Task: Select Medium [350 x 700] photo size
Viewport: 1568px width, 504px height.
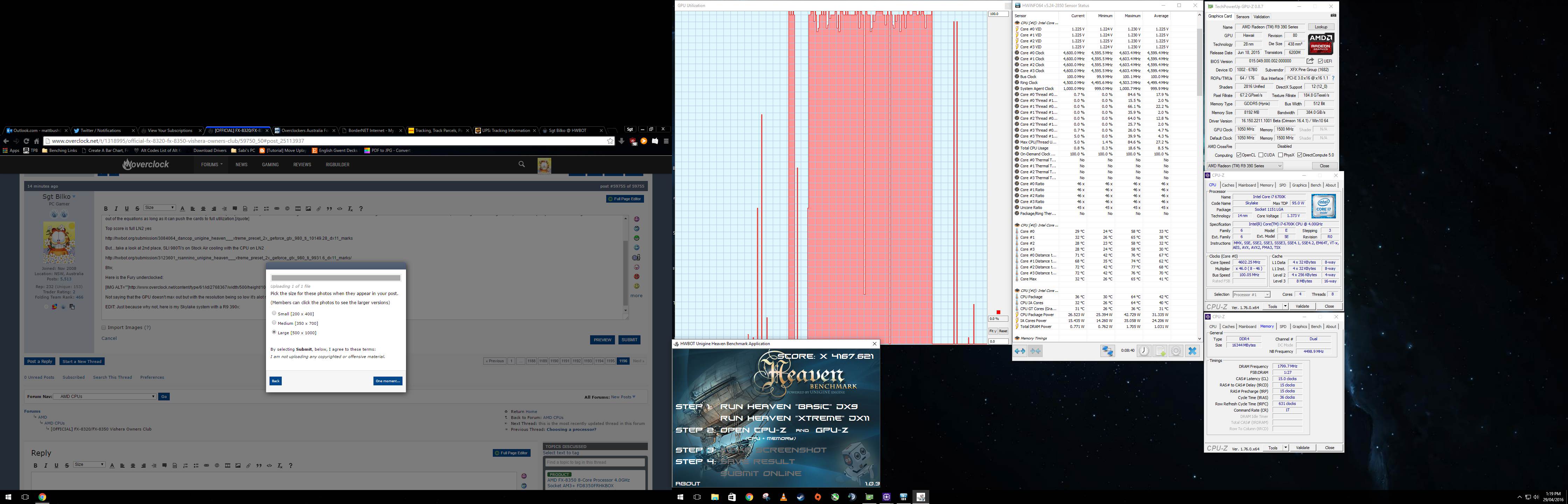Action: (274, 323)
